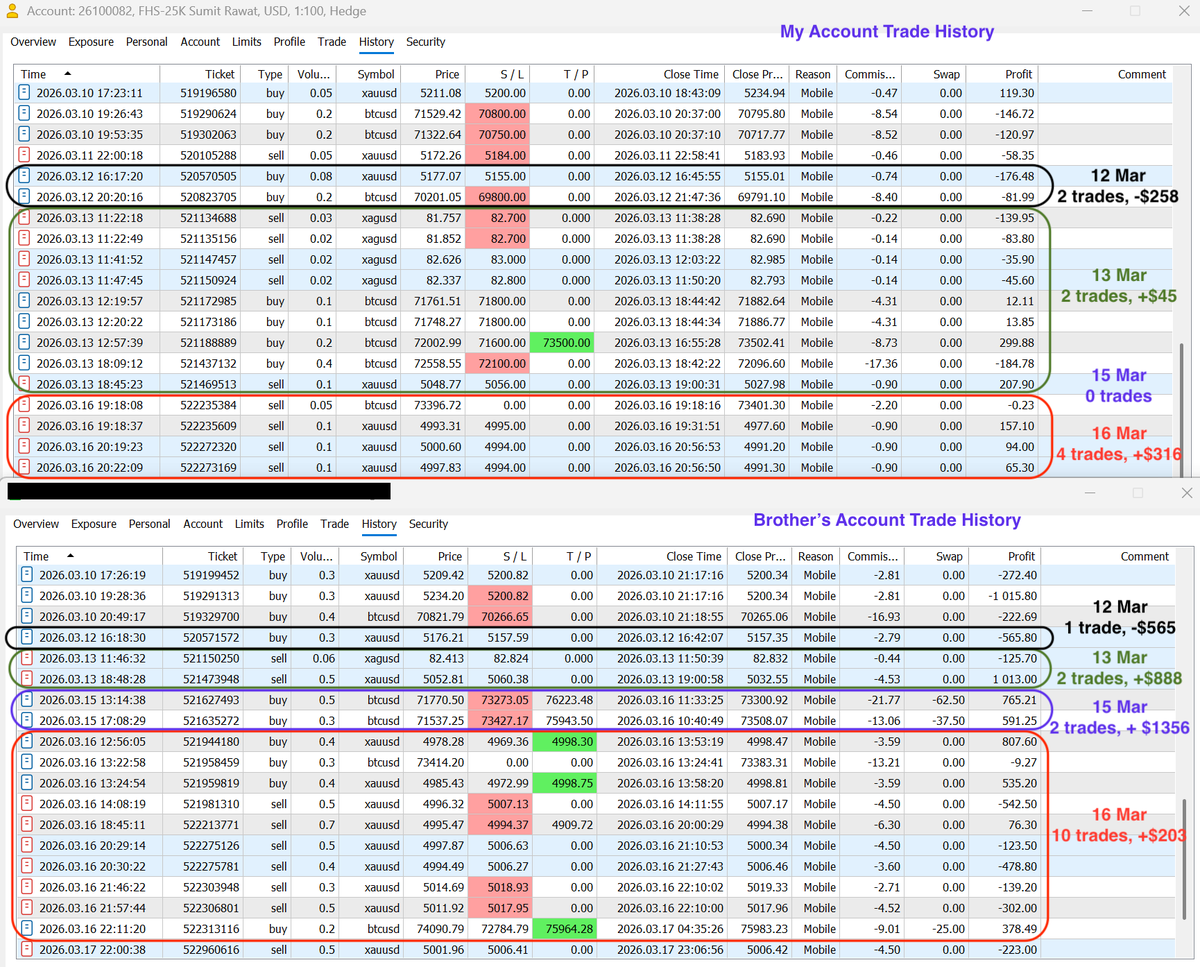Screen dimensions: 1200x967
Task: Close the bottom account window
Action: click(1186, 493)
